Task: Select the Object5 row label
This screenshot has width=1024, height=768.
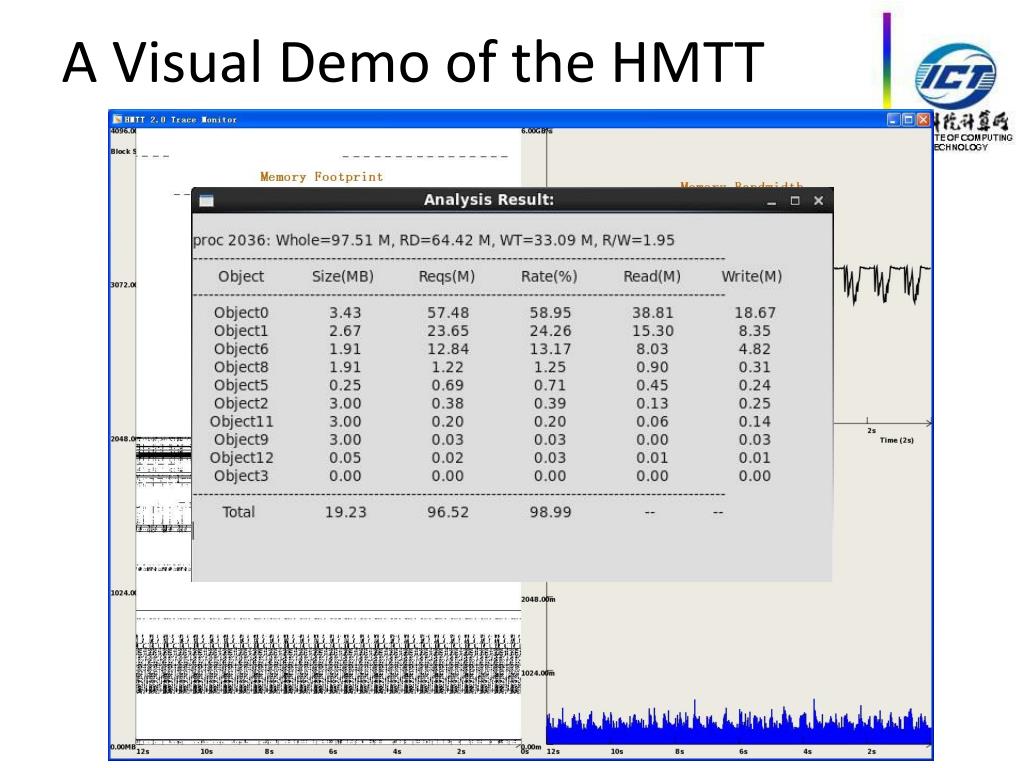Action: 241,385
